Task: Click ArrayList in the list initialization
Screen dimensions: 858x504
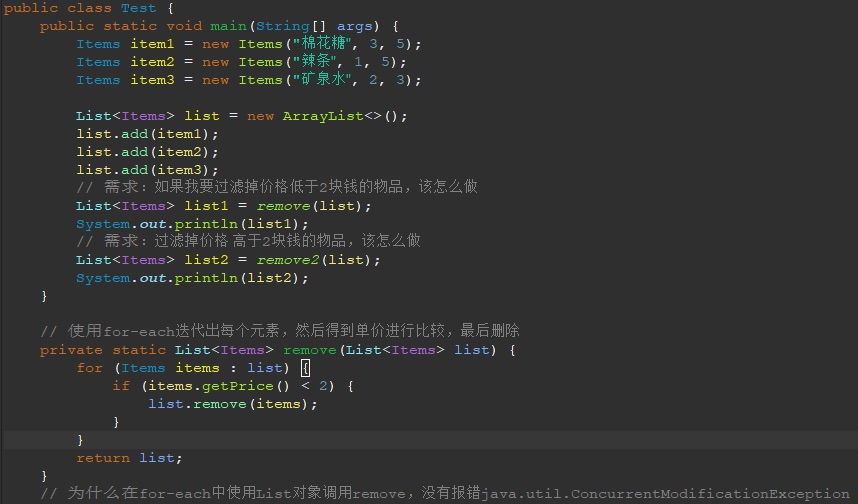Action: click(323, 116)
